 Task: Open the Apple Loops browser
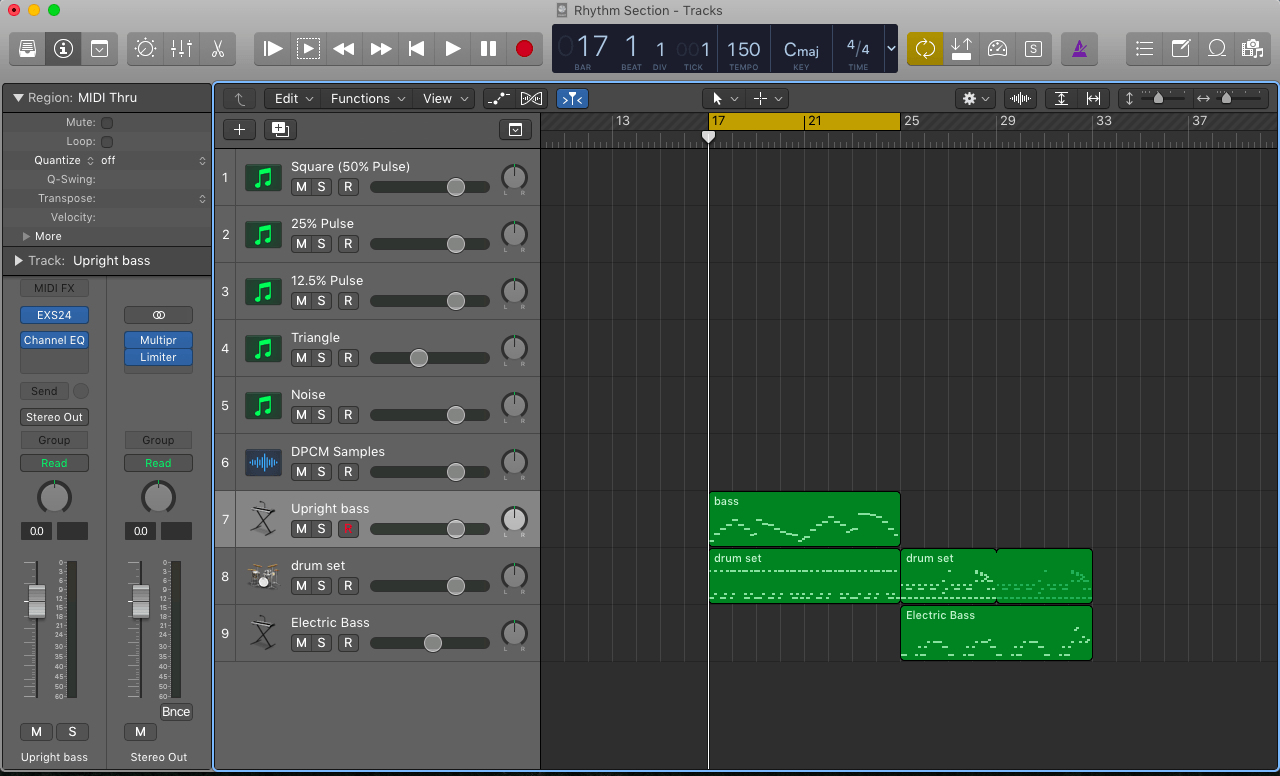1217,48
